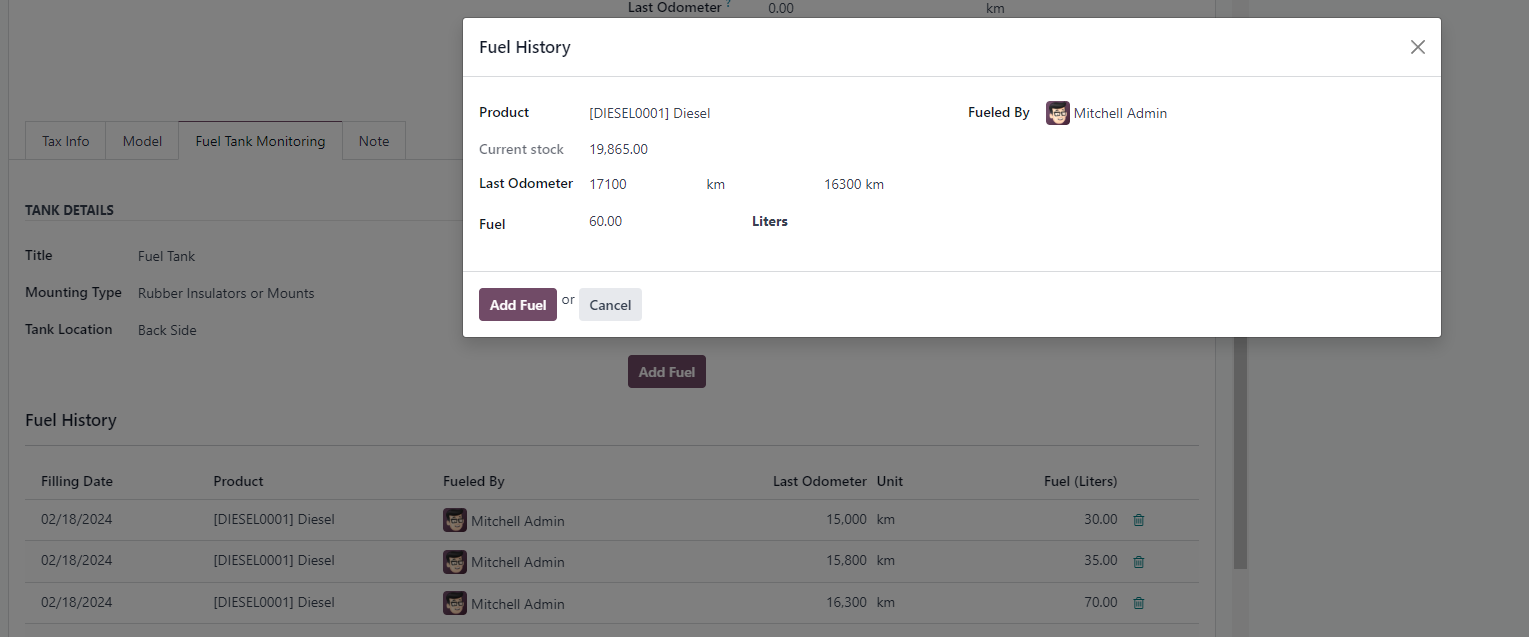Switch to the Tax Info tab
The width and height of the screenshot is (1529, 637).
pos(66,141)
